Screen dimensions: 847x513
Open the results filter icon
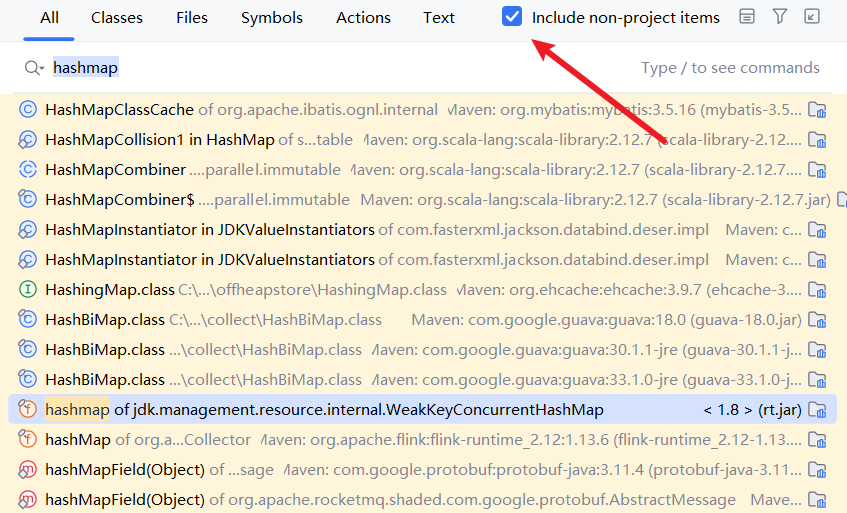click(x=779, y=17)
